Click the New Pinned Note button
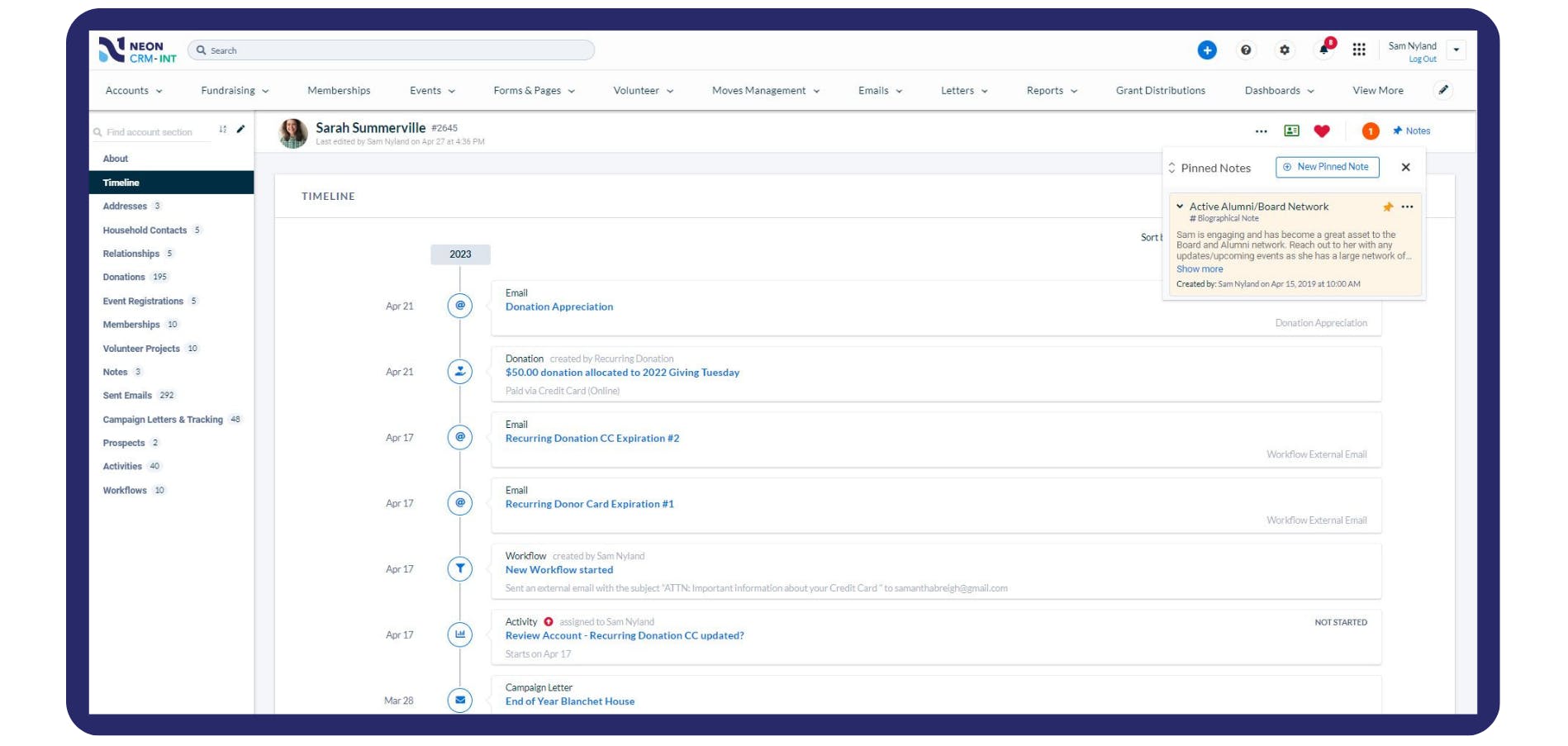 [1327, 166]
